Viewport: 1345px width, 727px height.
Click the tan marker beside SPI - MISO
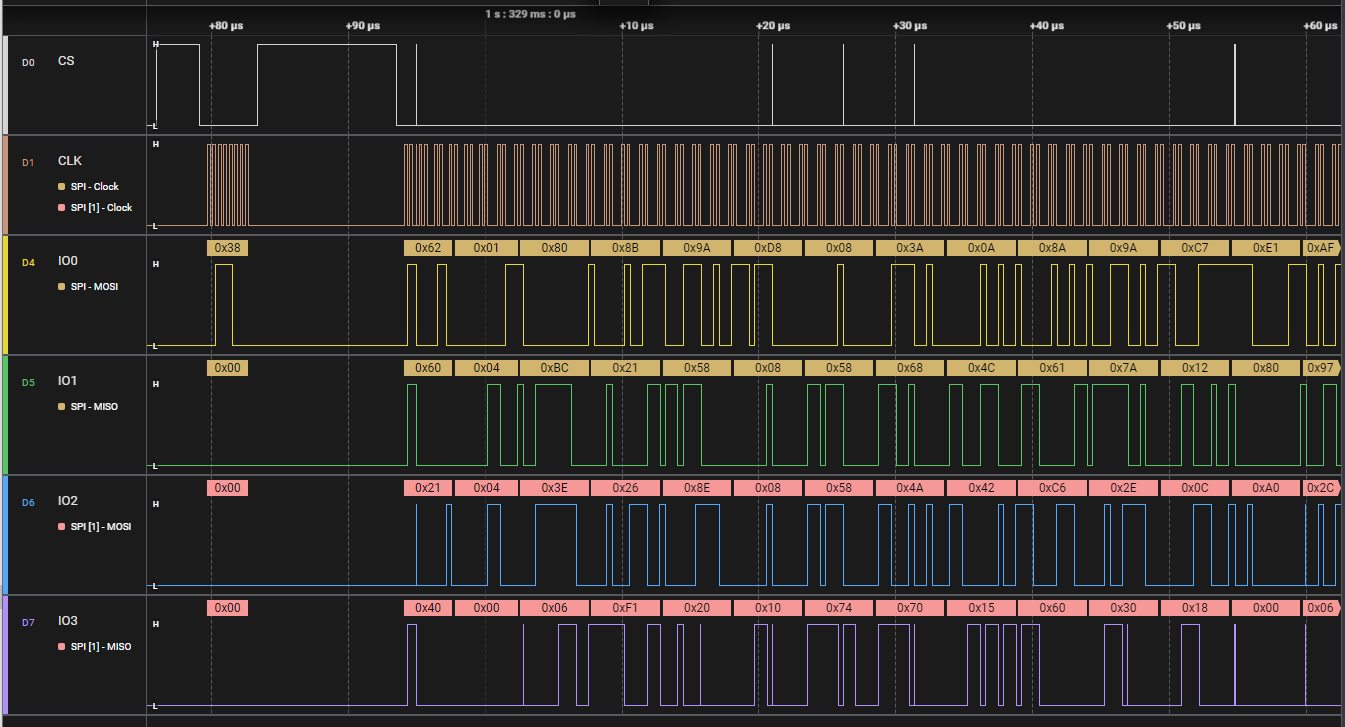[x=62, y=407]
